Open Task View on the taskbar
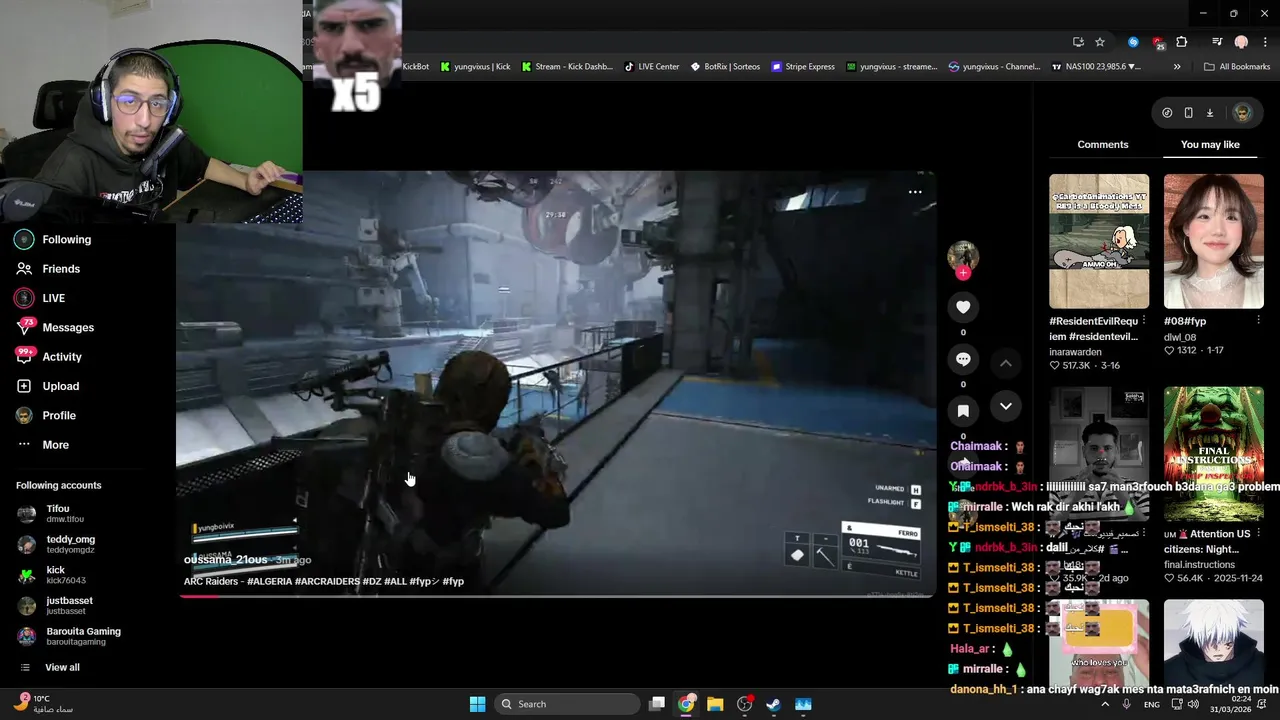This screenshot has width=1280, height=720. pos(657,704)
